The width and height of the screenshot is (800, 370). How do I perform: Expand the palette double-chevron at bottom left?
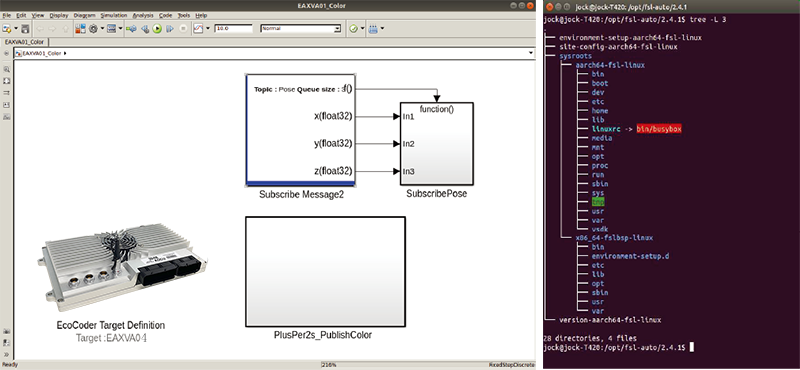[6, 354]
